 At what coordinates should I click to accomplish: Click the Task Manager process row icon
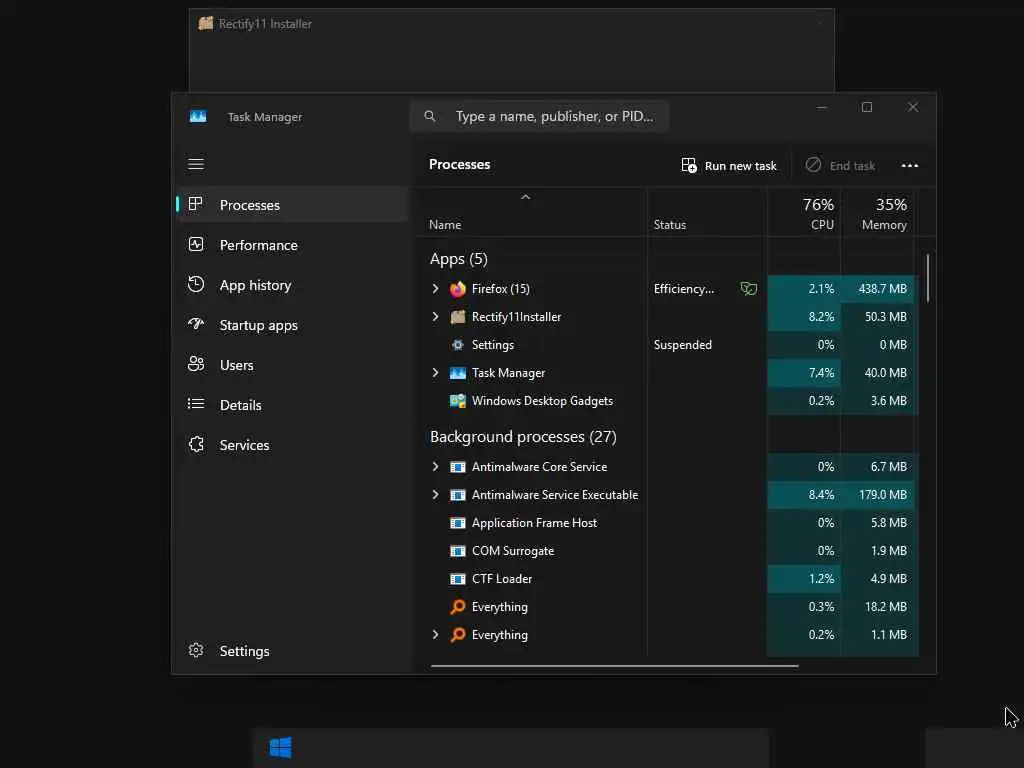point(458,373)
